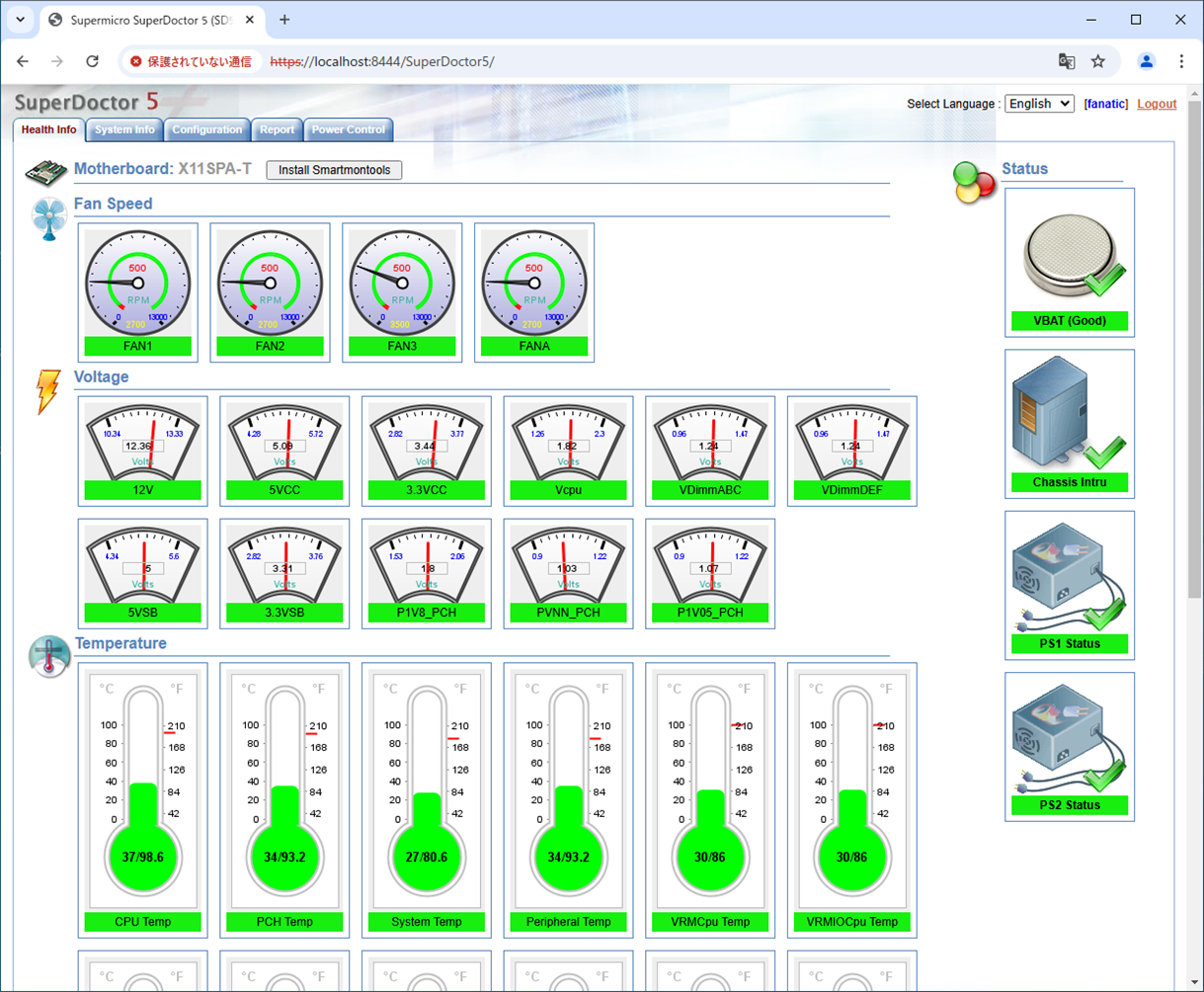The image size is (1204, 992).
Task: Click the PS2 power supply status icon
Action: (x=1070, y=746)
